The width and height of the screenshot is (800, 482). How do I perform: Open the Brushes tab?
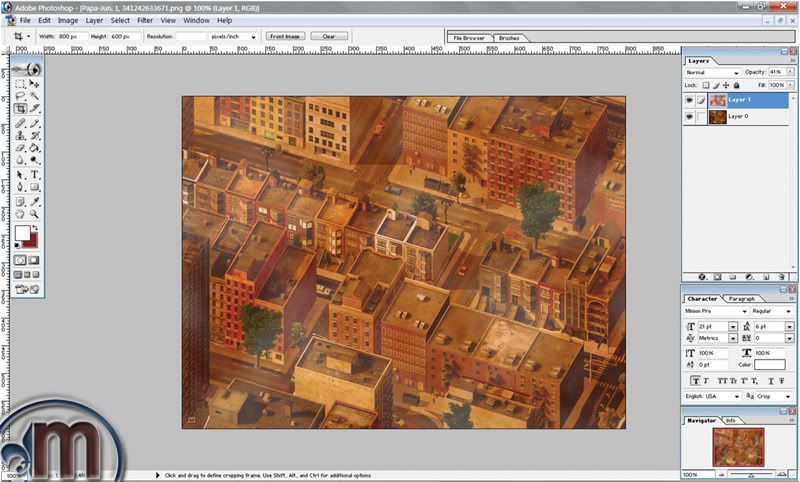pyautogui.click(x=509, y=38)
